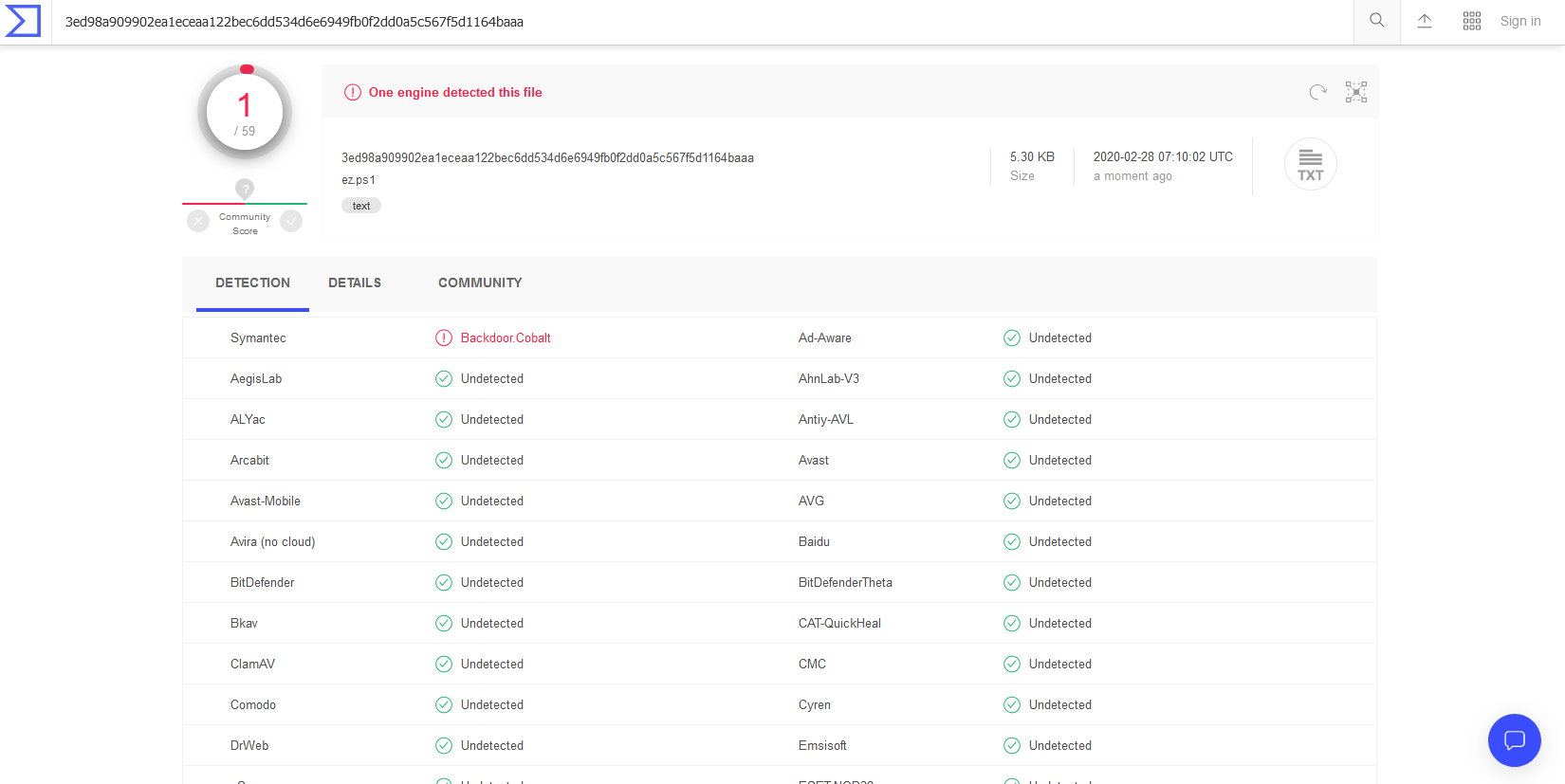1565x784 pixels.
Task: Click the 'text' tag chip
Action: point(361,206)
